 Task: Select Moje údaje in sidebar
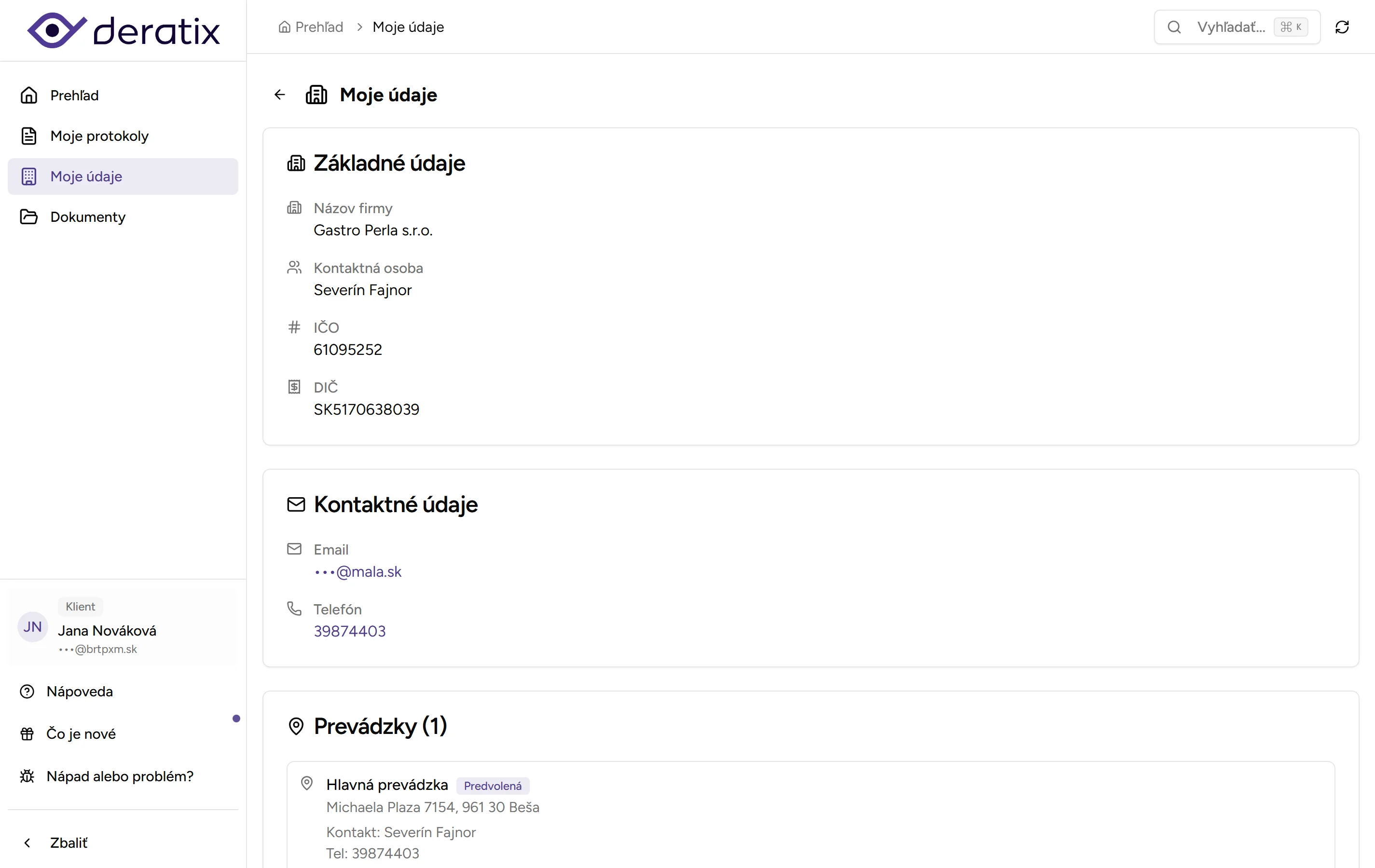[86, 176]
